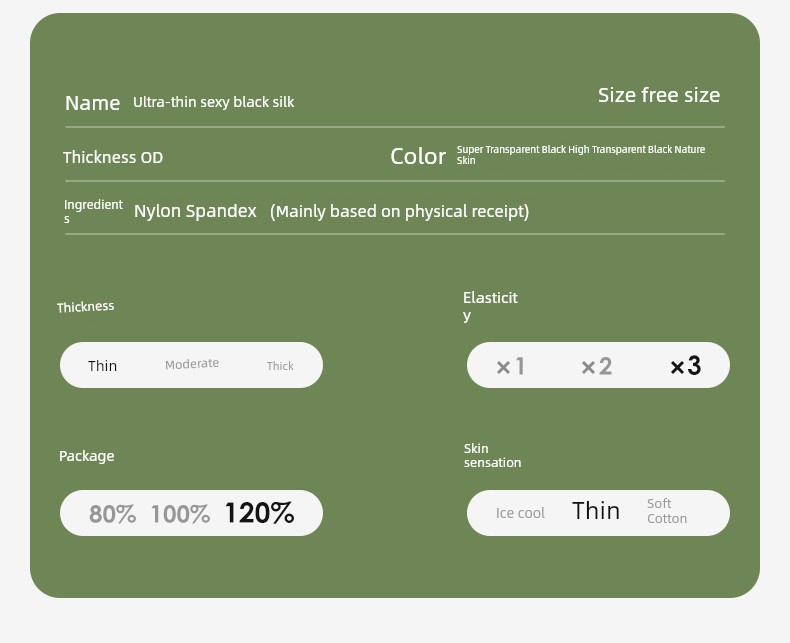Choose the ×1 elasticity level

(x=510, y=367)
